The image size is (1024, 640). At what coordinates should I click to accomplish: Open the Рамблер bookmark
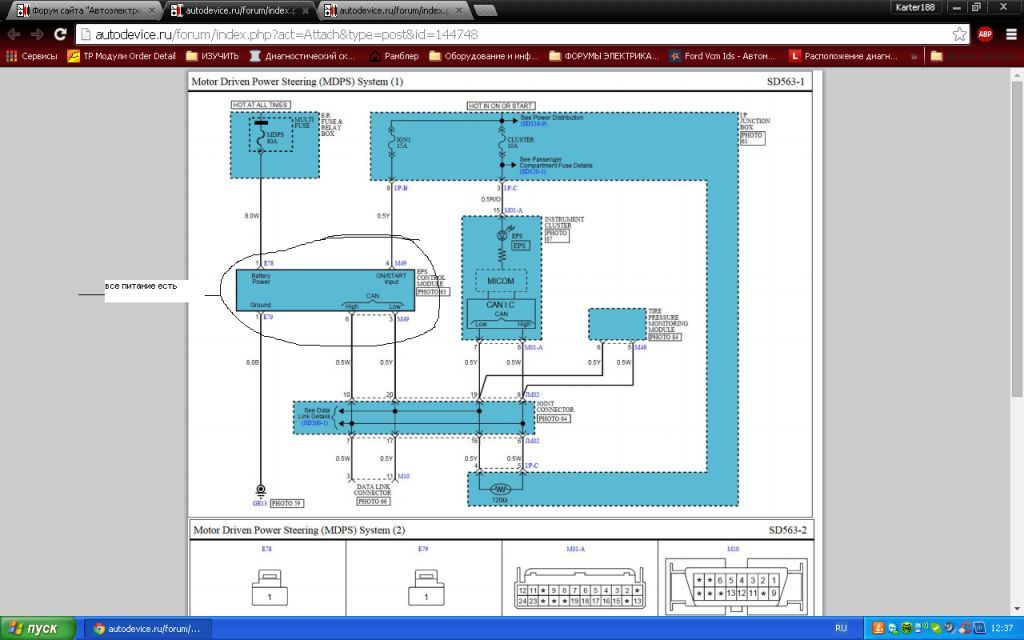click(x=394, y=56)
